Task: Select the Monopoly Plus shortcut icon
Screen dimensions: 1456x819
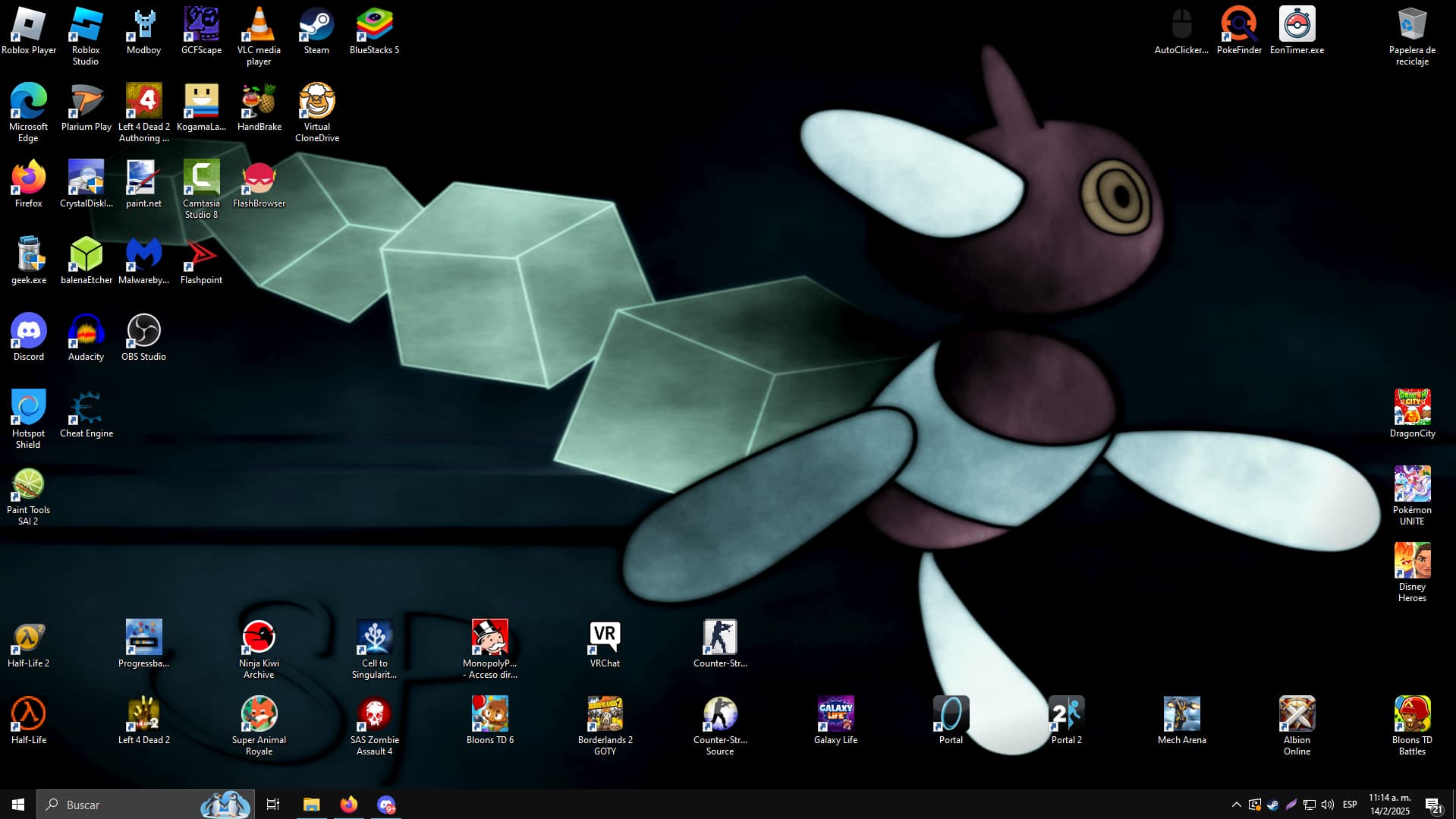Action: point(489,649)
